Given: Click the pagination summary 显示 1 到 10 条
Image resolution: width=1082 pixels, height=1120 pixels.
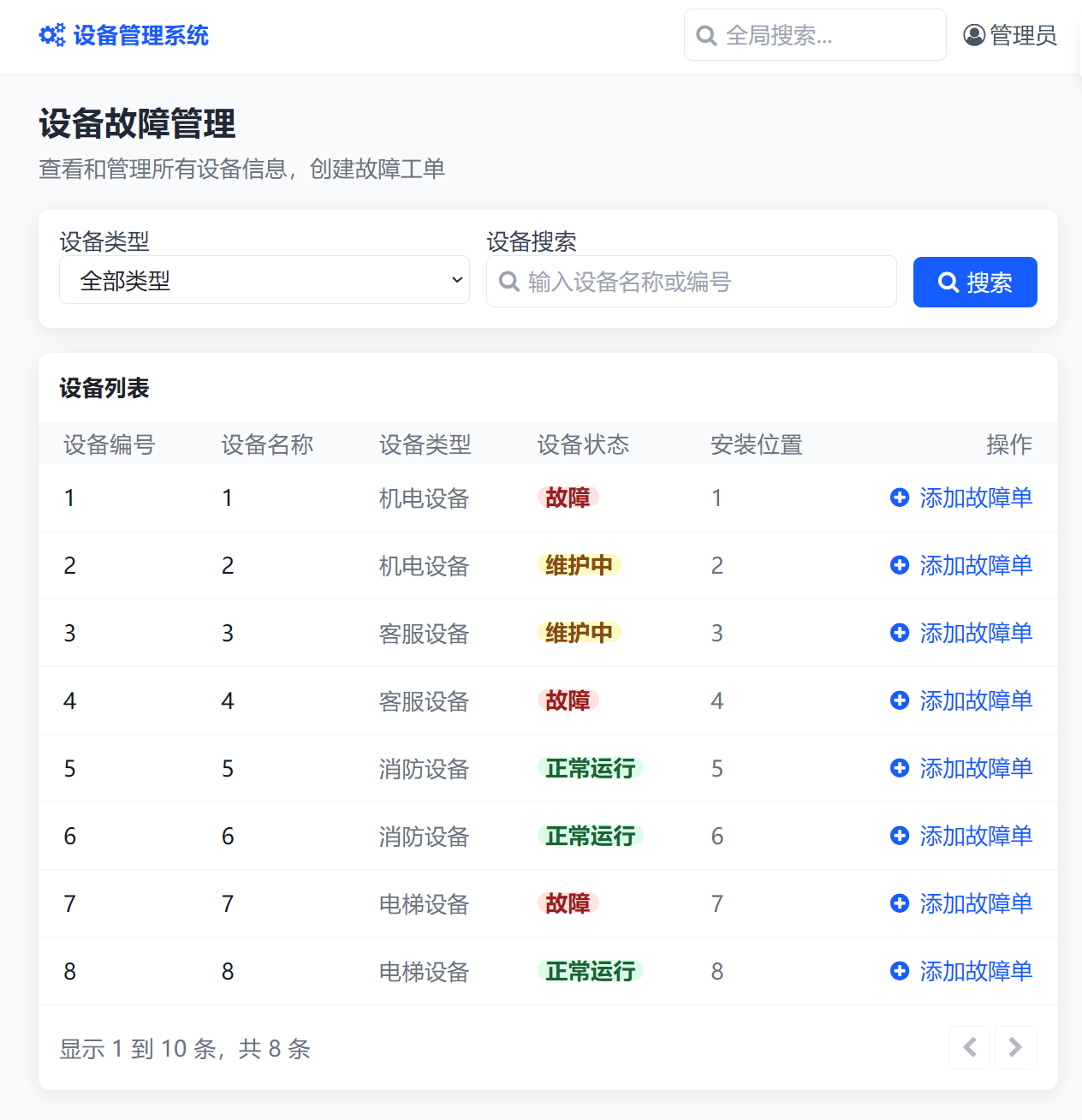Looking at the screenshot, I should coord(185,1048).
